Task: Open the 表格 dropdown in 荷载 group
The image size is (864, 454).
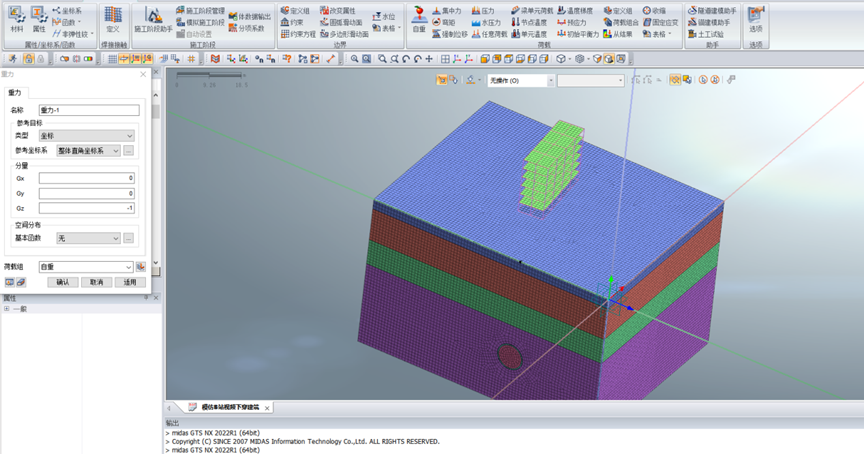Action: click(x=657, y=34)
